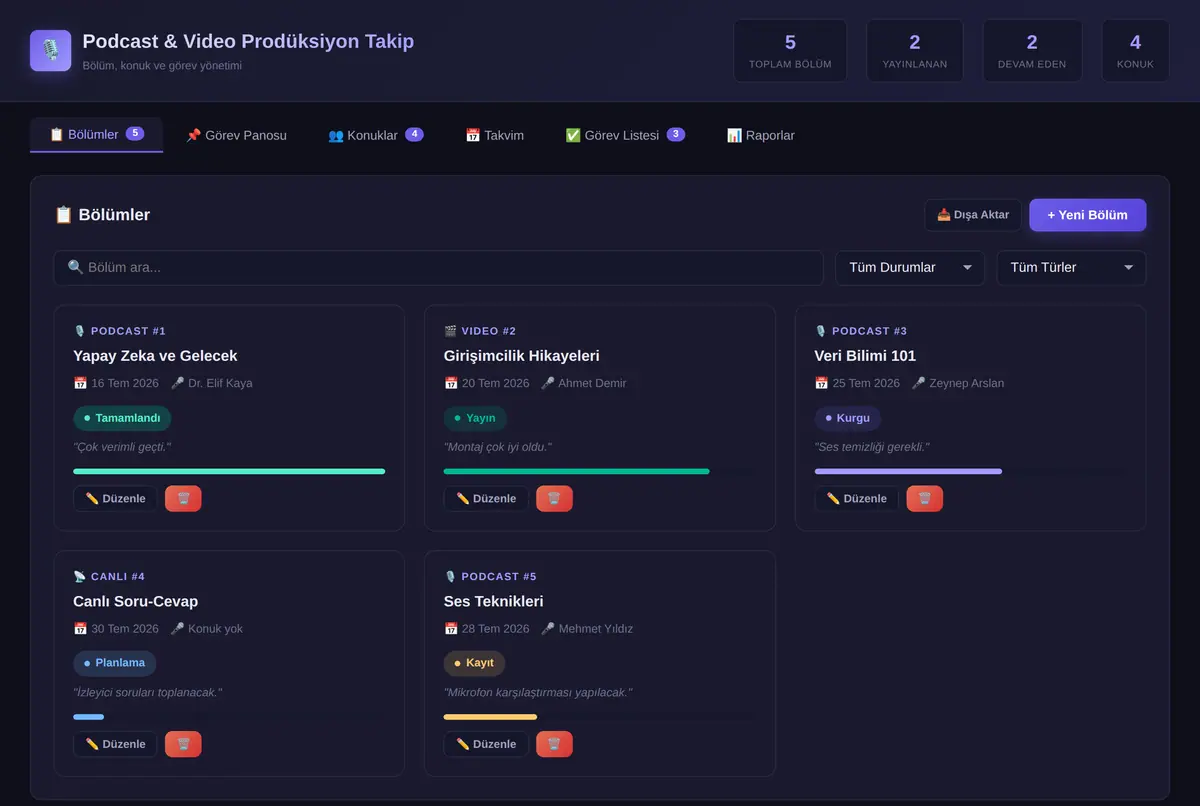Click the Tamamlandı status badge

point(122,418)
